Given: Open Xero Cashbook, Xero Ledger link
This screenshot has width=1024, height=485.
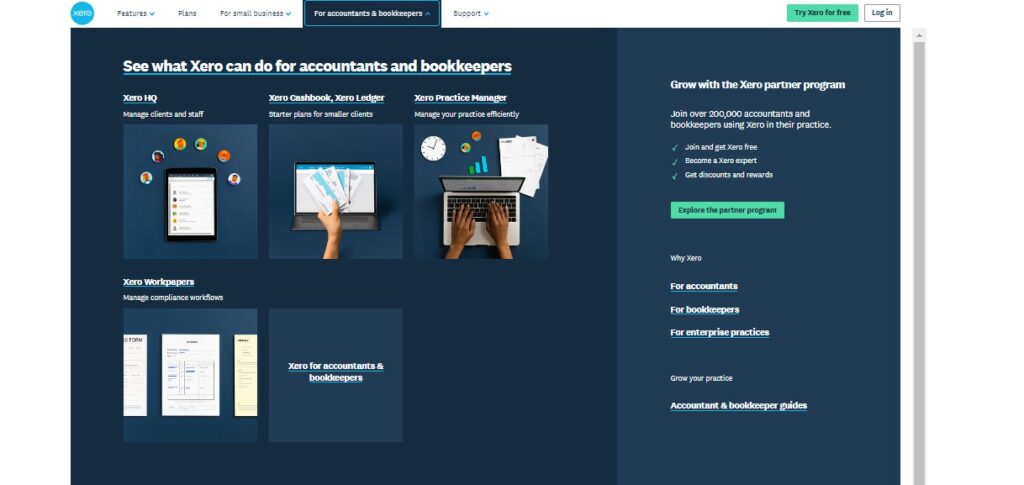Looking at the screenshot, I should coord(326,98).
